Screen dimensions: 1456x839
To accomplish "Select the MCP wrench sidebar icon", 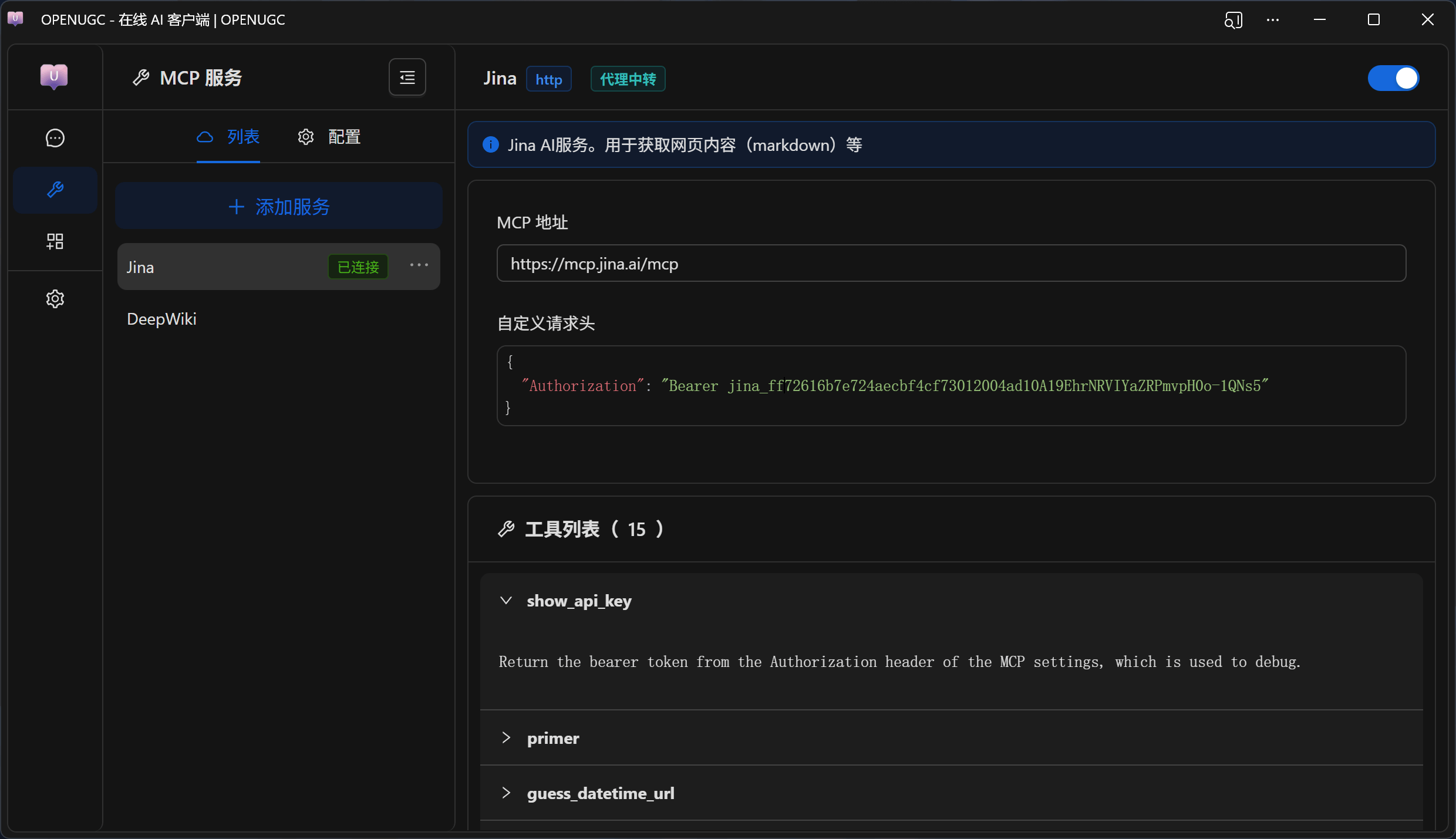I will tap(55, 190).
